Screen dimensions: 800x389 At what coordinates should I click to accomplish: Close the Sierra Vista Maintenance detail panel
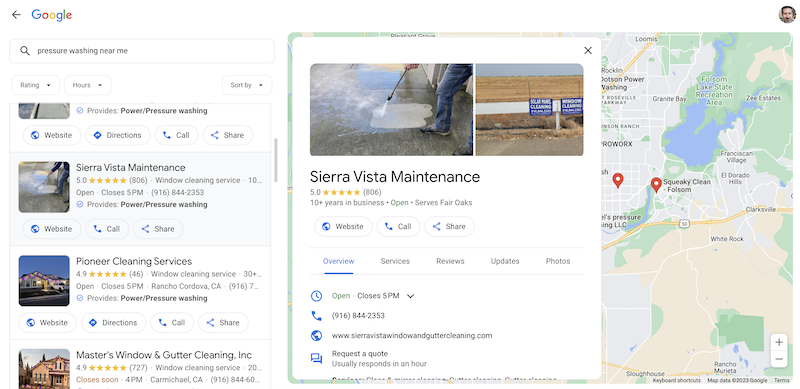(x=588, y=50)
